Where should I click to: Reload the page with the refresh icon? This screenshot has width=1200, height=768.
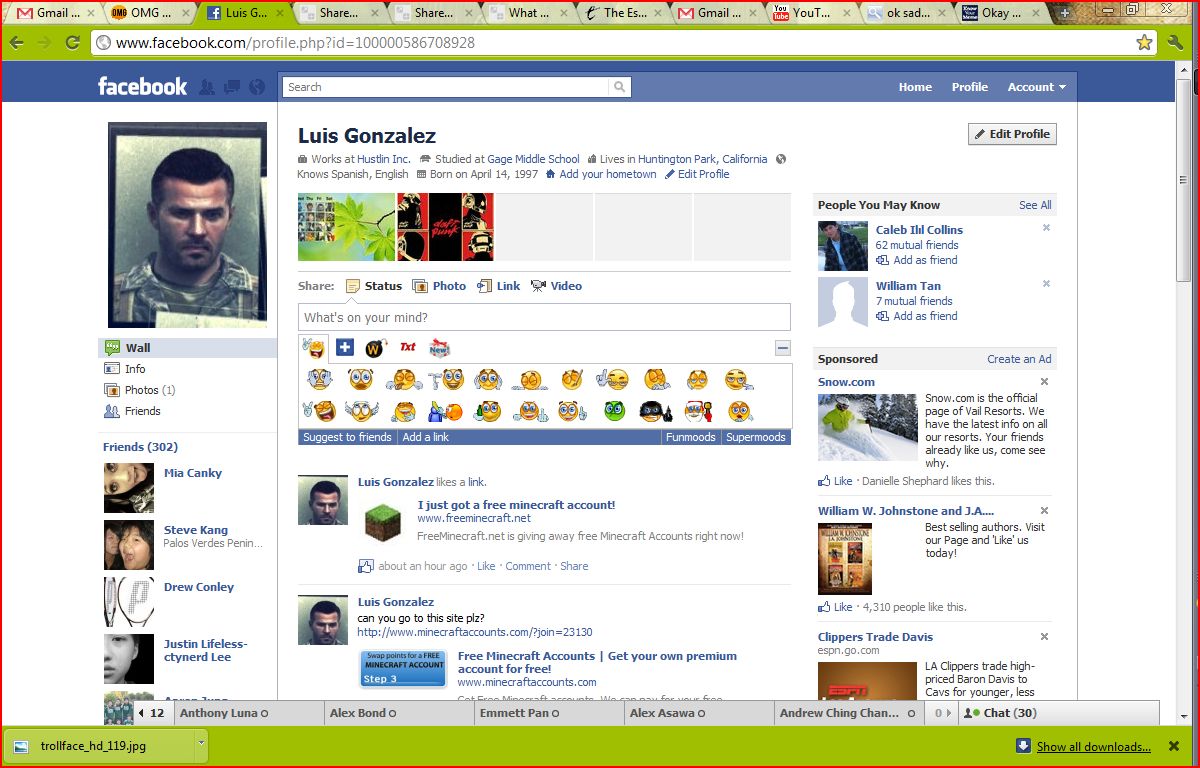[x=72, y=43]
